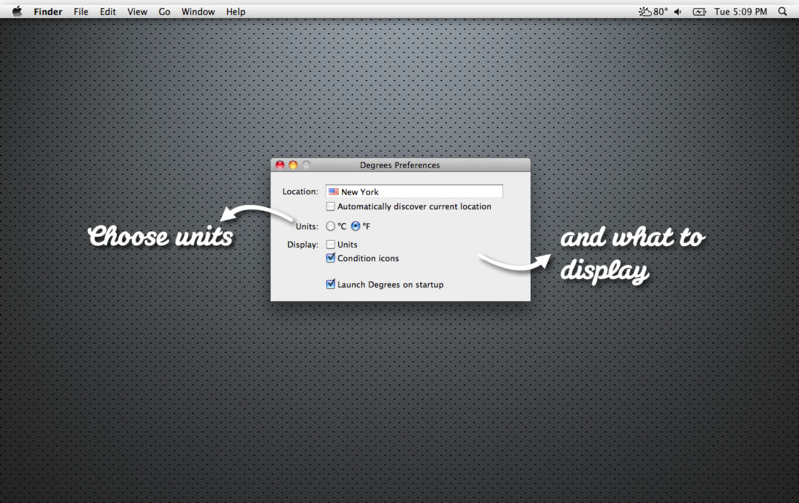This screenshot has width=799, height=503.
Task: Select the °C units radio button
Action: tap(331, 226)
